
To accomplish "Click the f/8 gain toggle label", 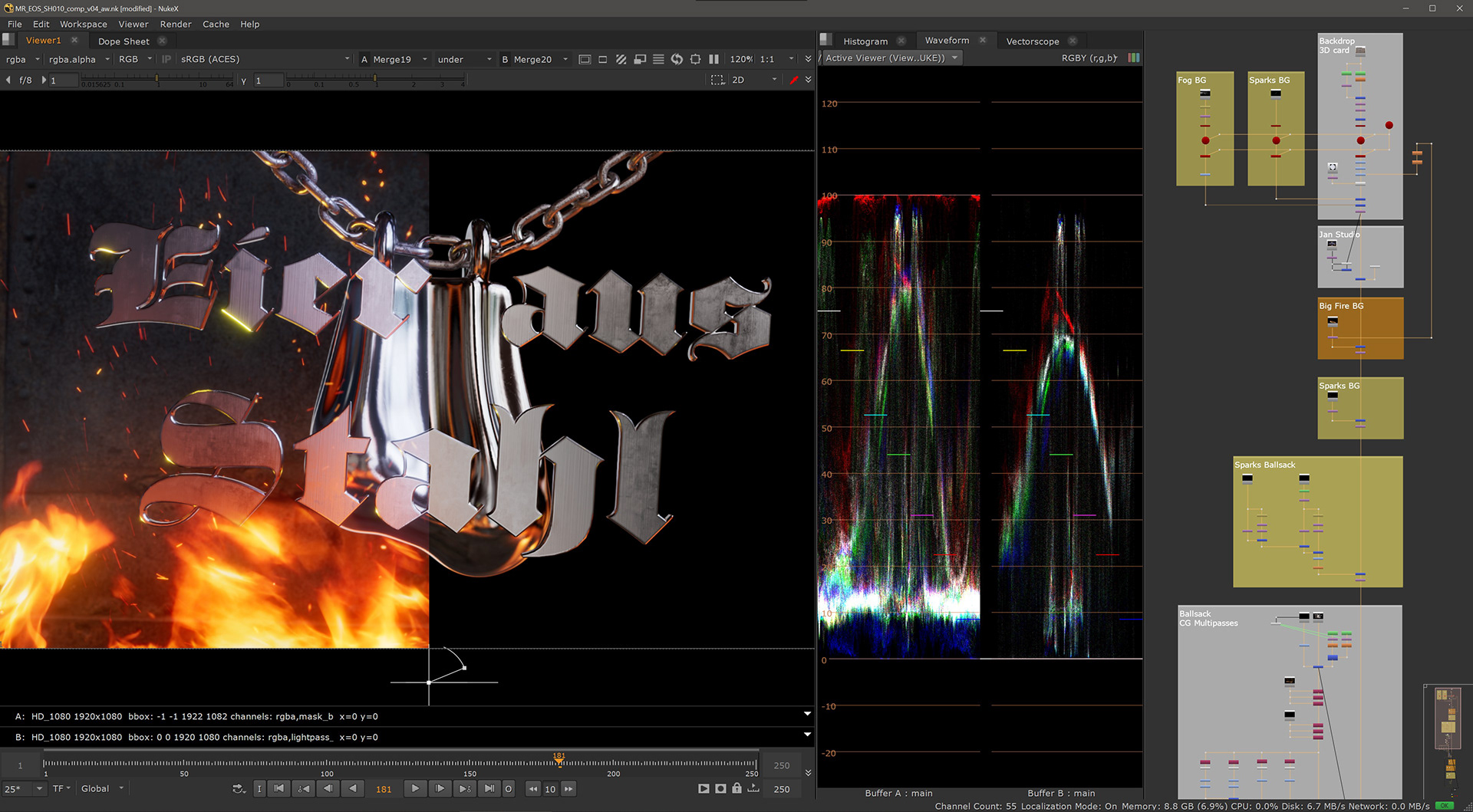I will [x=25, y=80].
